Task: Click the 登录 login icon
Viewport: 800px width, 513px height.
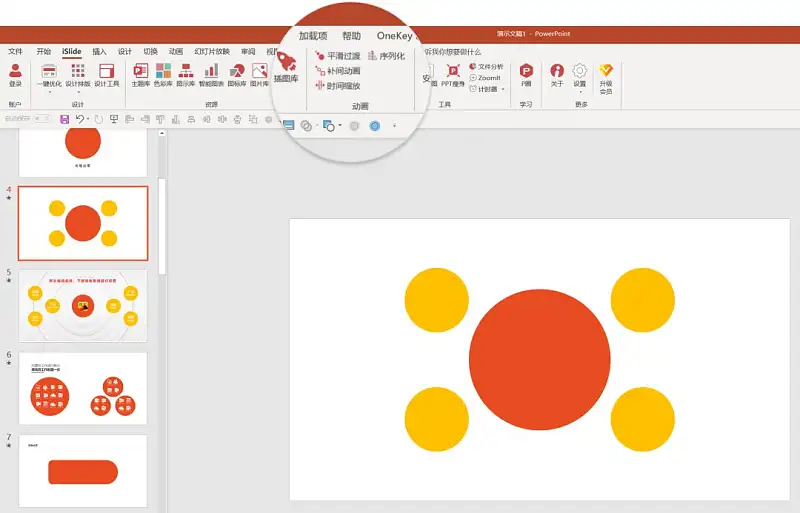Action: click(x=15, y=75)
